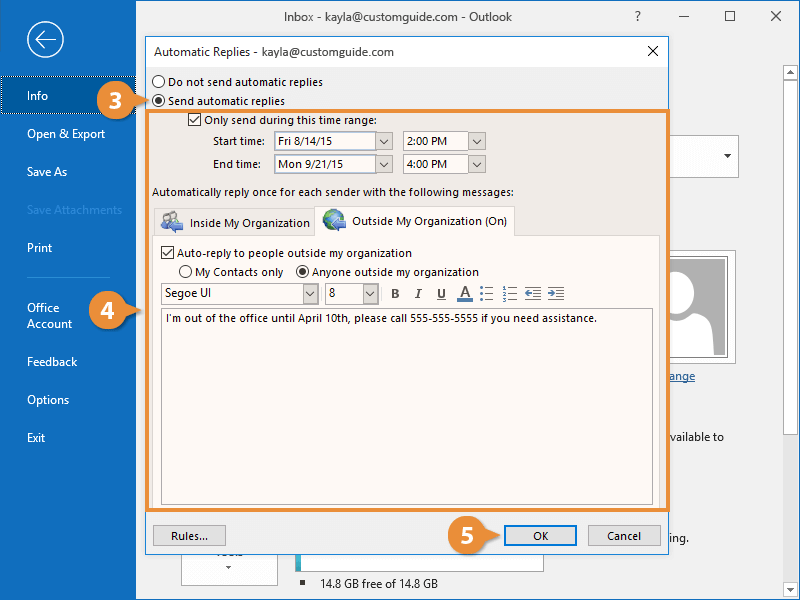Open the Rules... button
This screenshot has width=800, height=600.
point(189,536)
